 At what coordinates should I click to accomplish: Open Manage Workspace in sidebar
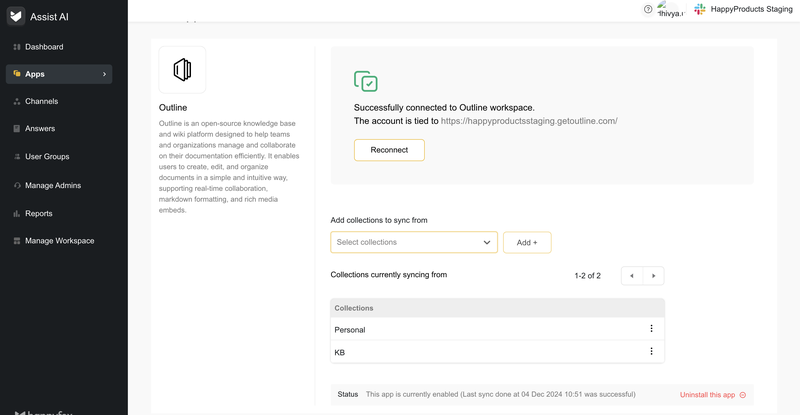pyautogui.click(x=59, y=240)
